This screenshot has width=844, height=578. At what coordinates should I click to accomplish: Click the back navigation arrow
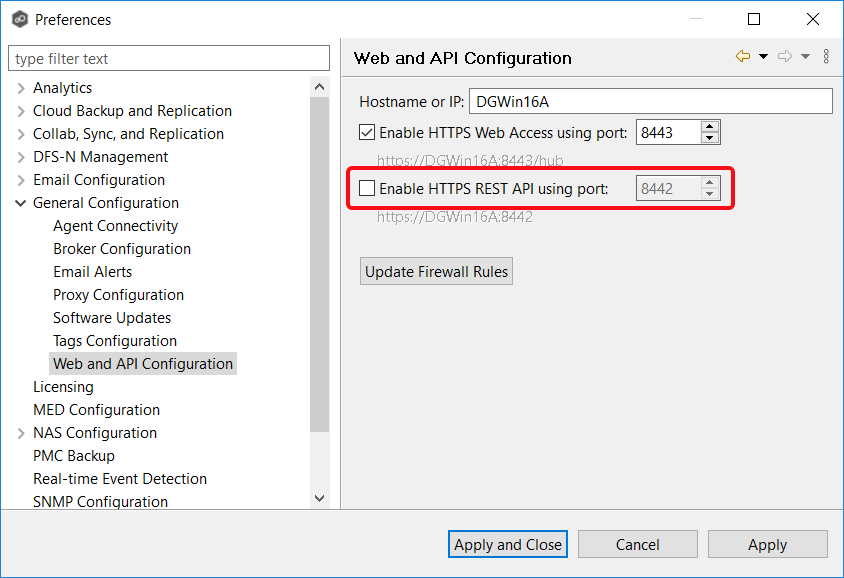(741, 56)
